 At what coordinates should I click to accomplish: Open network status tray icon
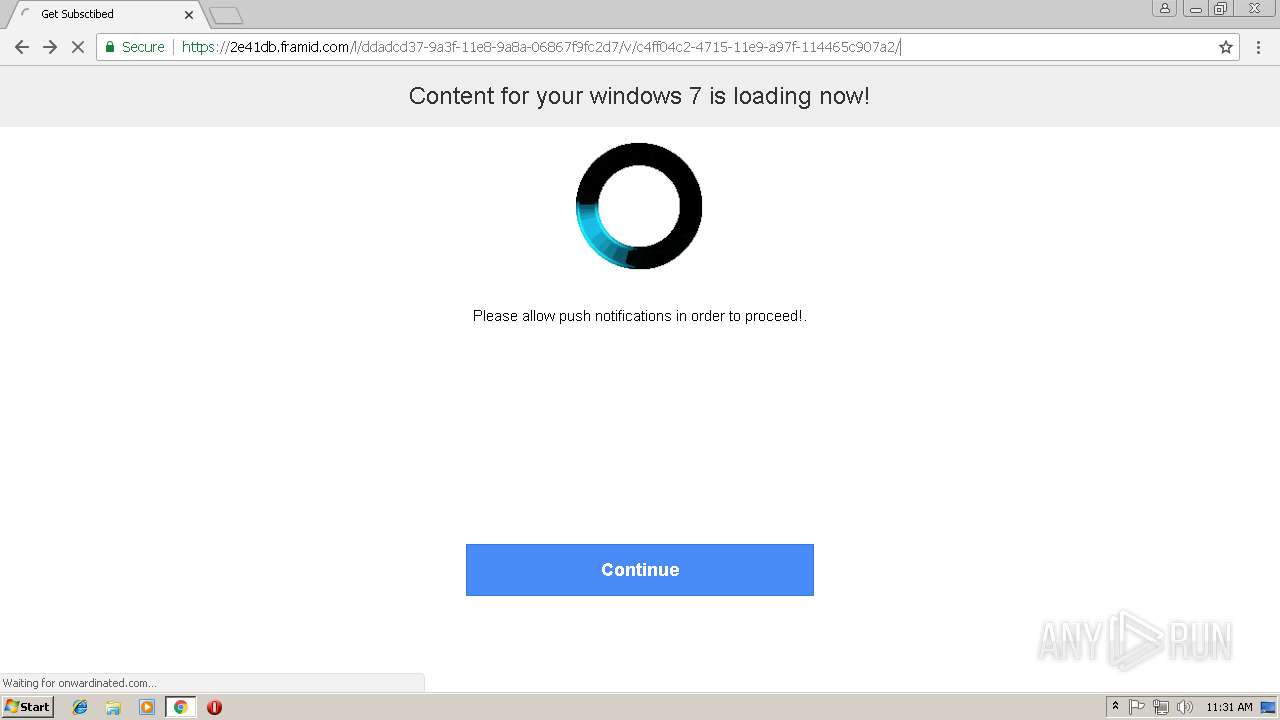point(1161,707)
